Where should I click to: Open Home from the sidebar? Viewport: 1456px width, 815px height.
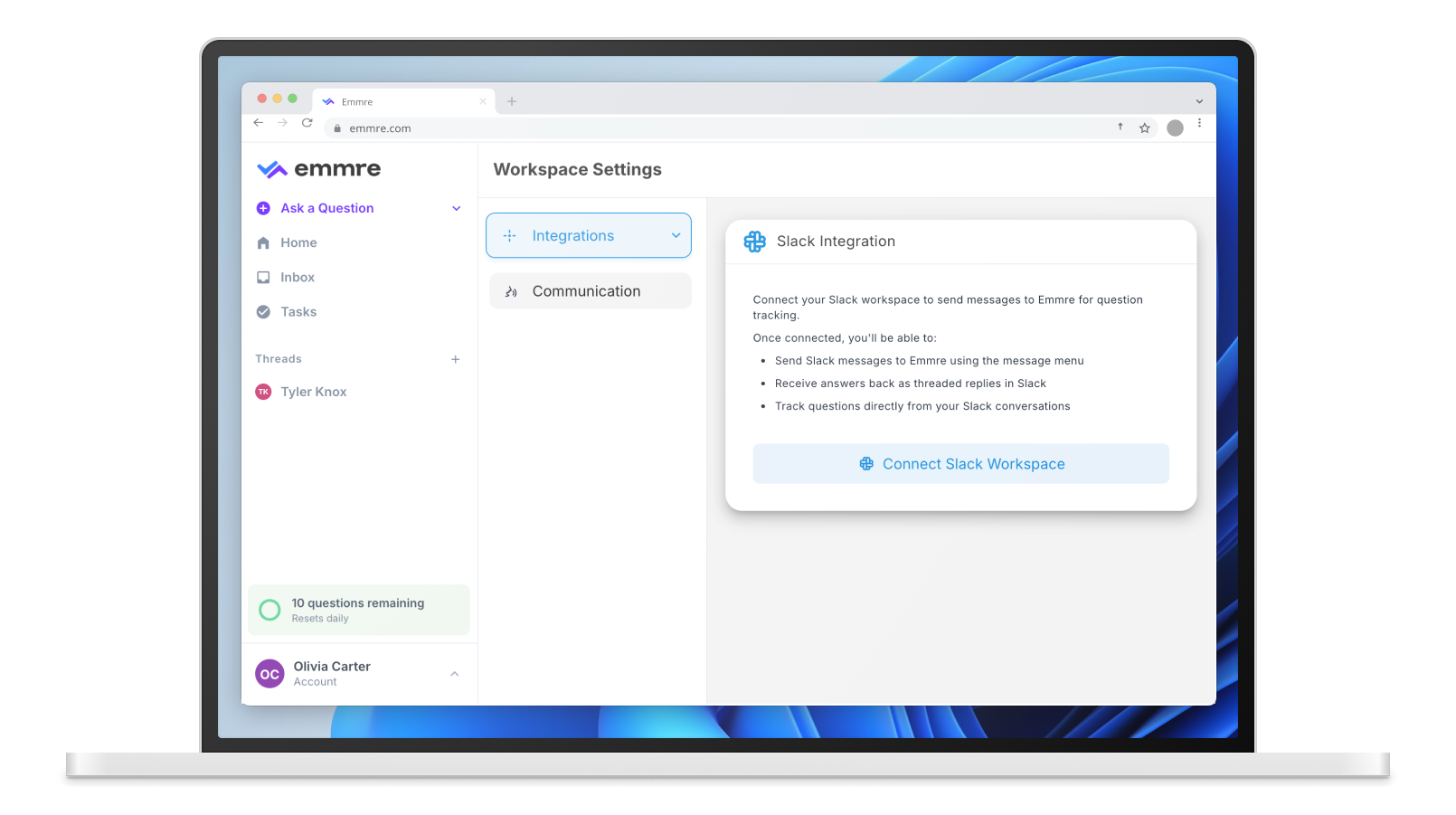click(298, 242)
